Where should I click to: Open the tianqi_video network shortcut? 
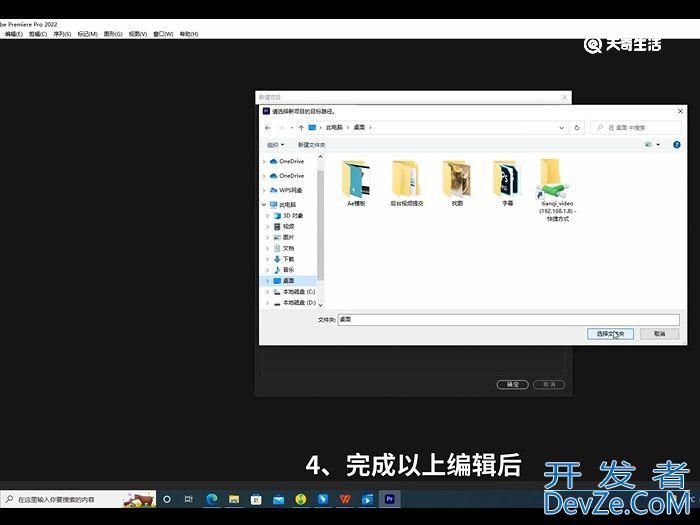click(557, 190)
